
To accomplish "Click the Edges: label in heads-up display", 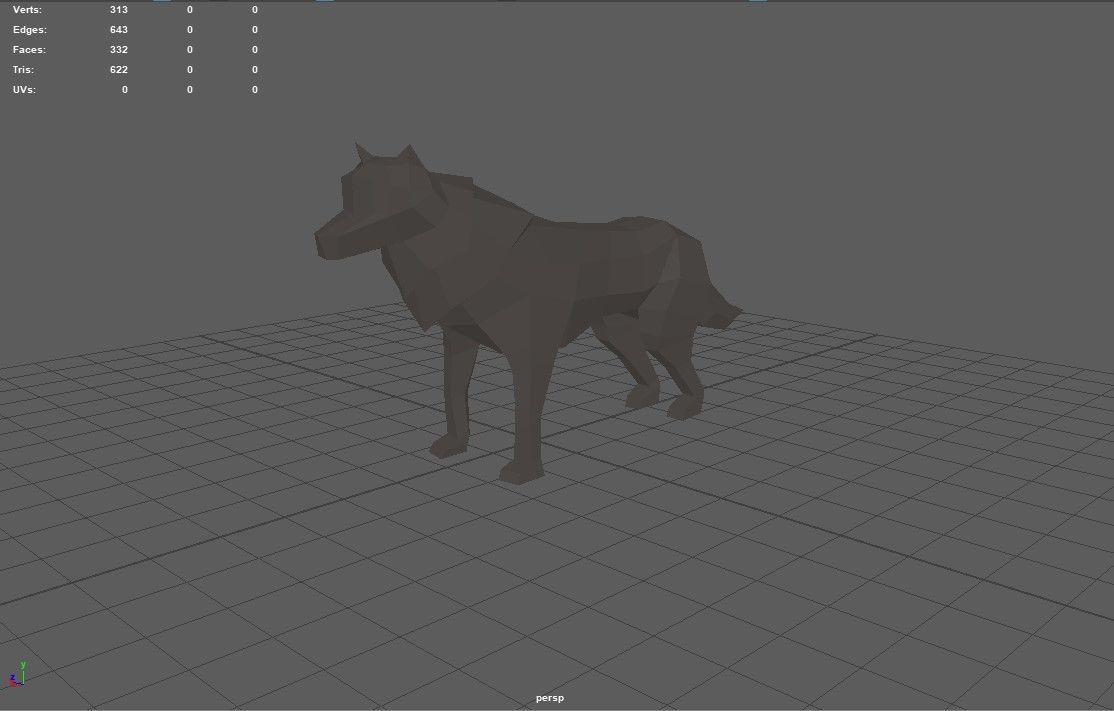I will (30, 30).
